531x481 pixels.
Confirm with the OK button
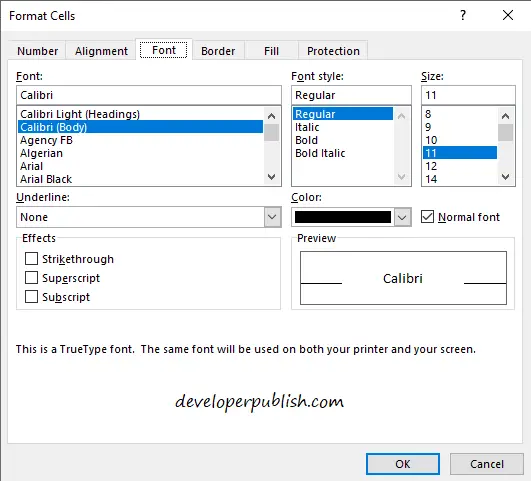click(403, 464)
